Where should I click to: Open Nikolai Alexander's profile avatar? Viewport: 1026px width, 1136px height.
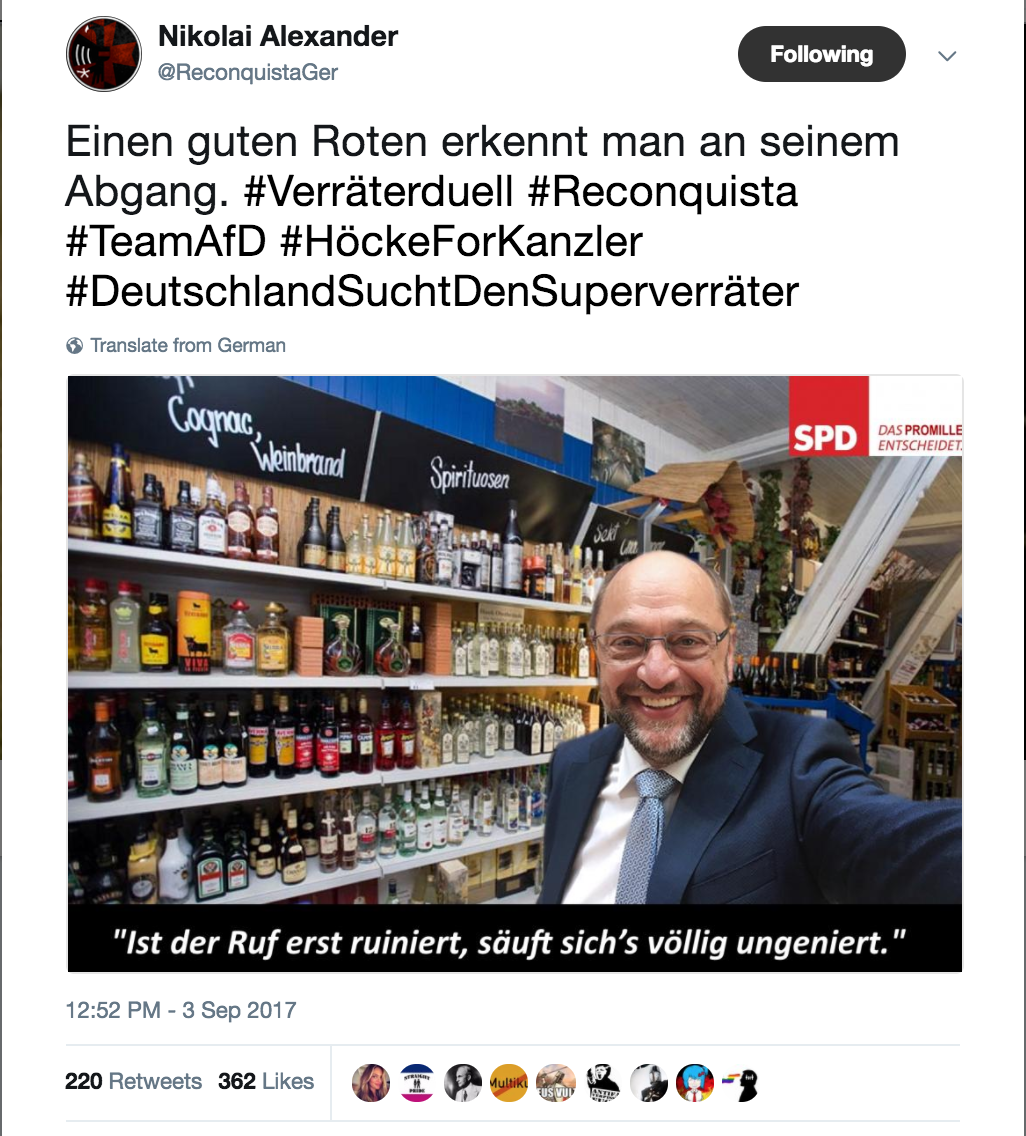[104, 54]
